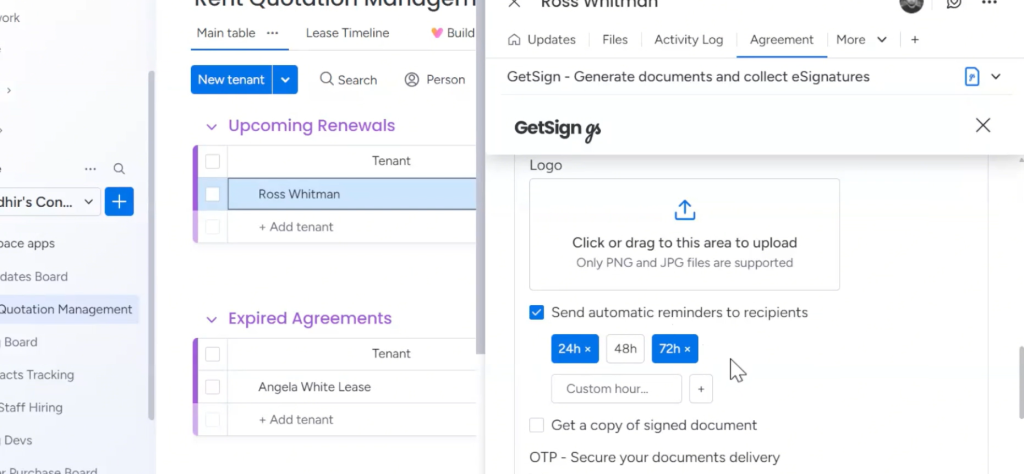Click the Search magnifier in the board toolbar

(327, 79)
